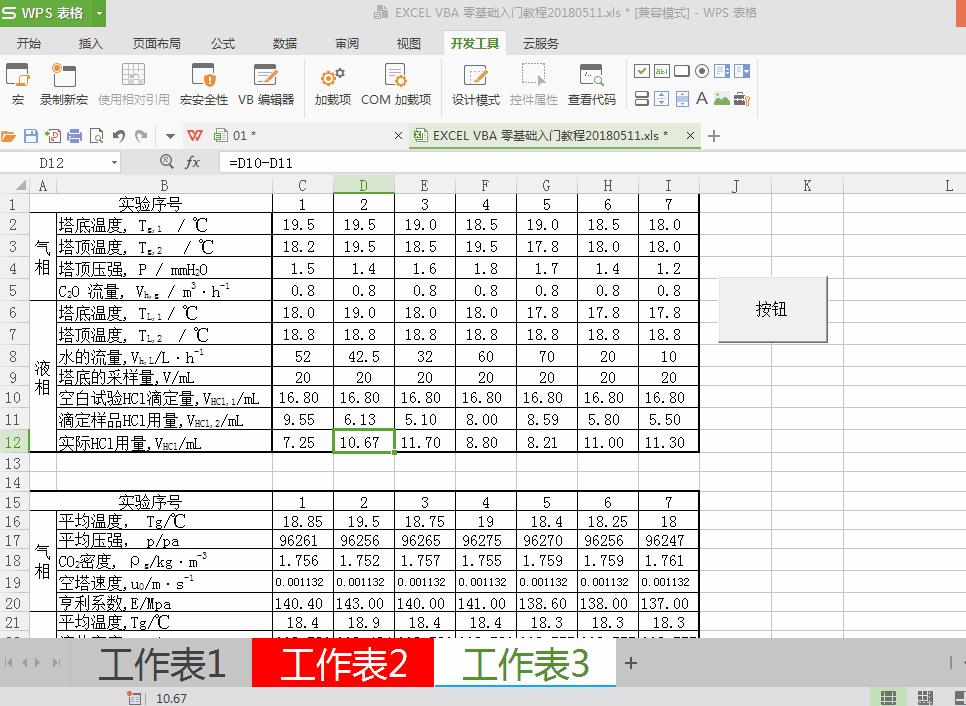Screen dimensions: 966x706
Task: Toggle 设计模式 (Design Mode)
Action: point(475,84)
